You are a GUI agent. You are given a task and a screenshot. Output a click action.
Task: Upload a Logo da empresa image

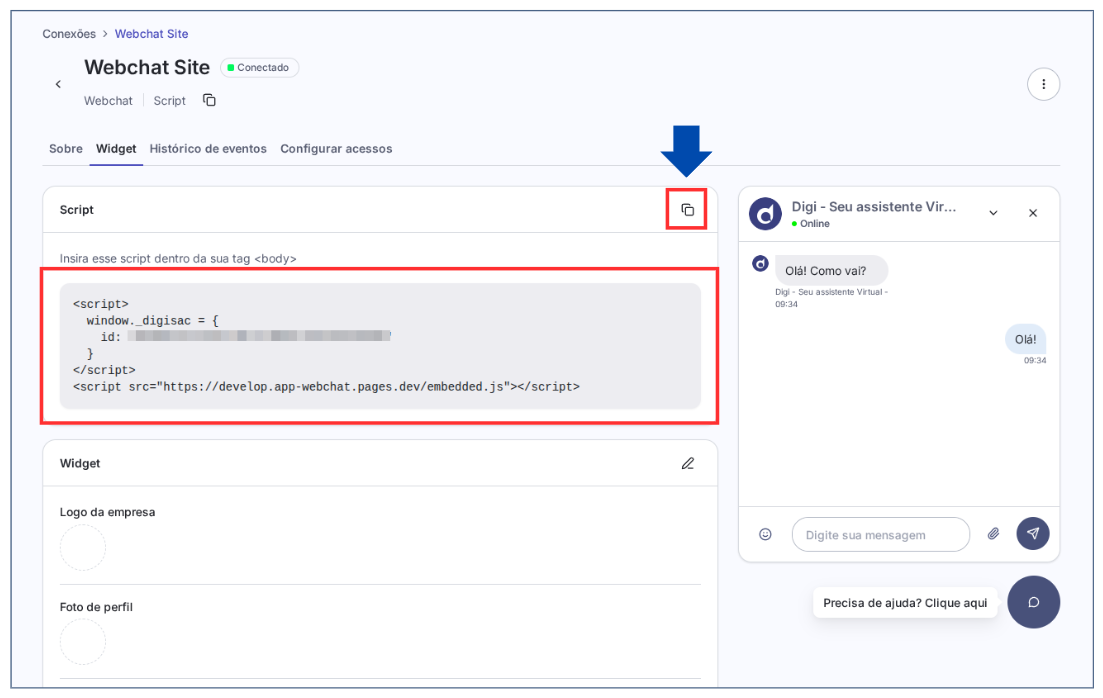point(83,547)
